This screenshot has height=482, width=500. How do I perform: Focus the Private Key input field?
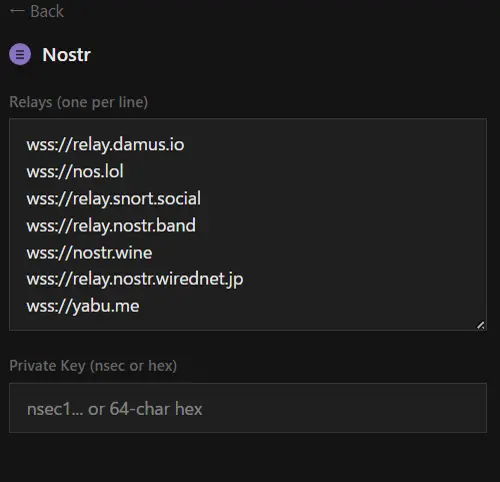(x=248, y=408)
